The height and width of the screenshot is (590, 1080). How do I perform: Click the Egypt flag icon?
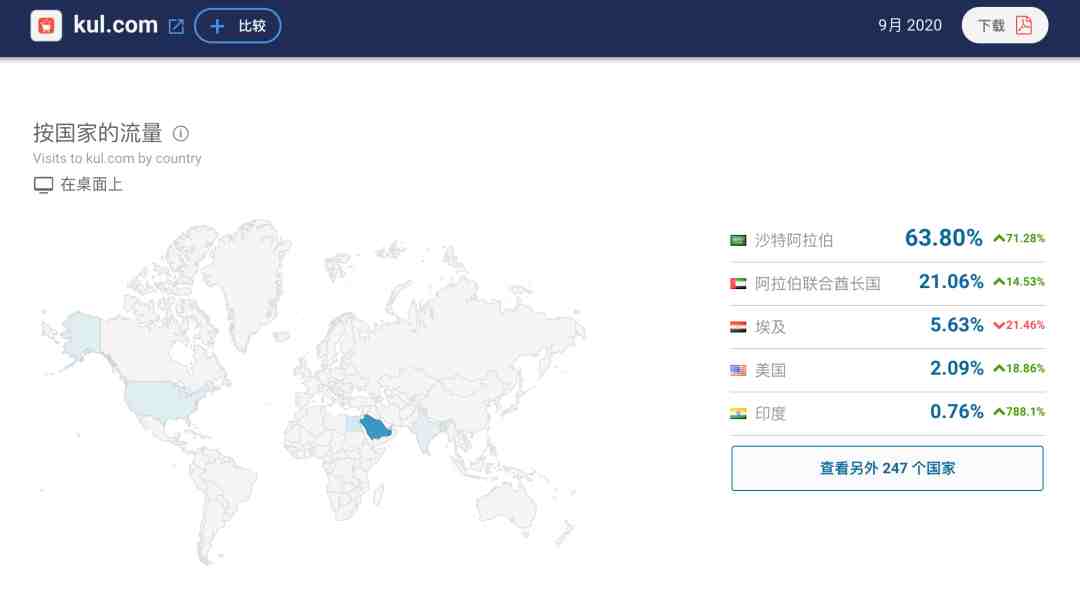tap(738, 327)
